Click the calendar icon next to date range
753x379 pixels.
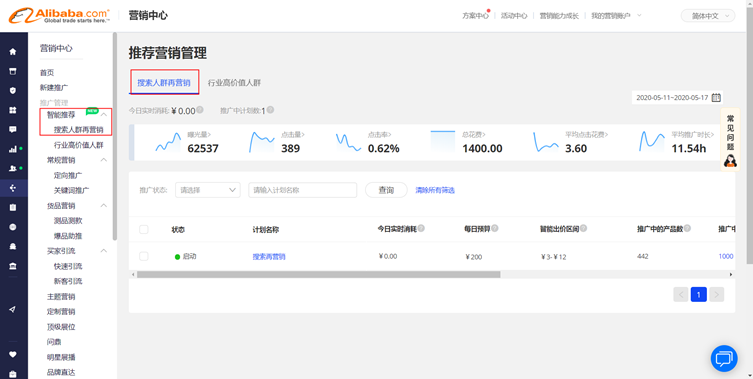coord(716,98)
